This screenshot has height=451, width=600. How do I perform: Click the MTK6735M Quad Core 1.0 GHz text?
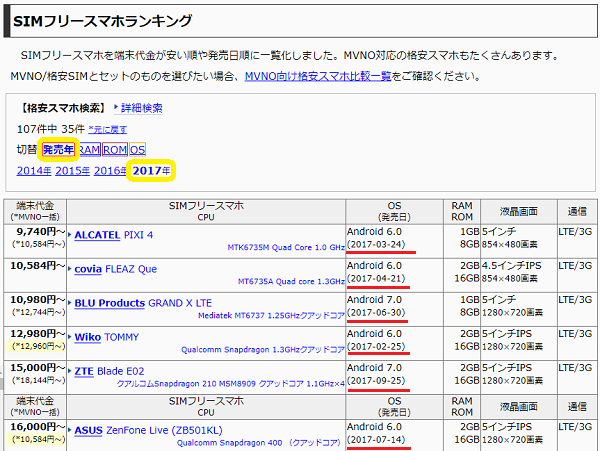pyautogui.click(x=286, y=247)
